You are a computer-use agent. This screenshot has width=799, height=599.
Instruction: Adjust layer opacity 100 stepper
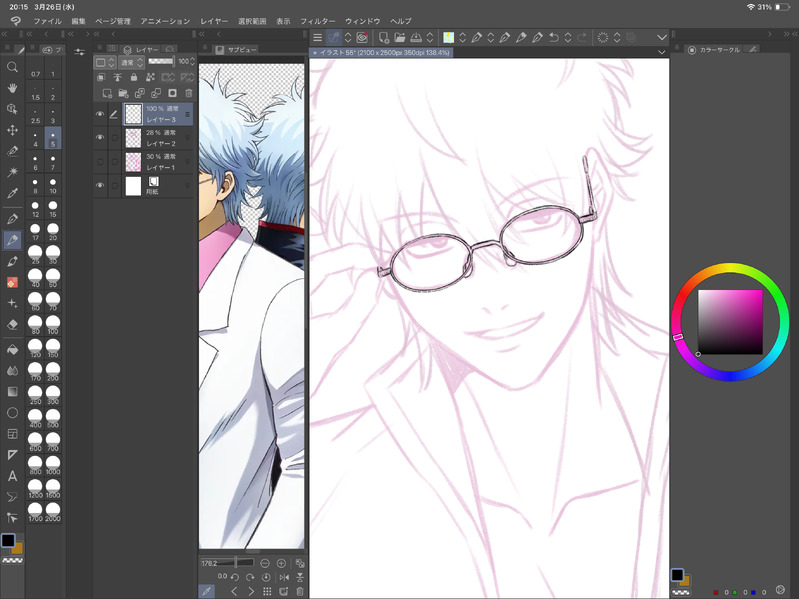tap(192, 62)
